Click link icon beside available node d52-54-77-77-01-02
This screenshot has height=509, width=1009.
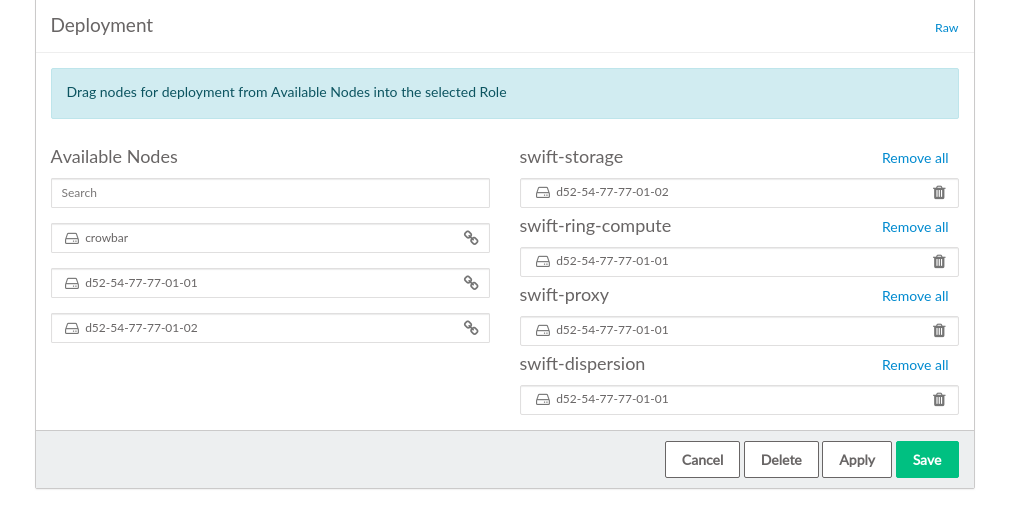(x=470, y=328)
